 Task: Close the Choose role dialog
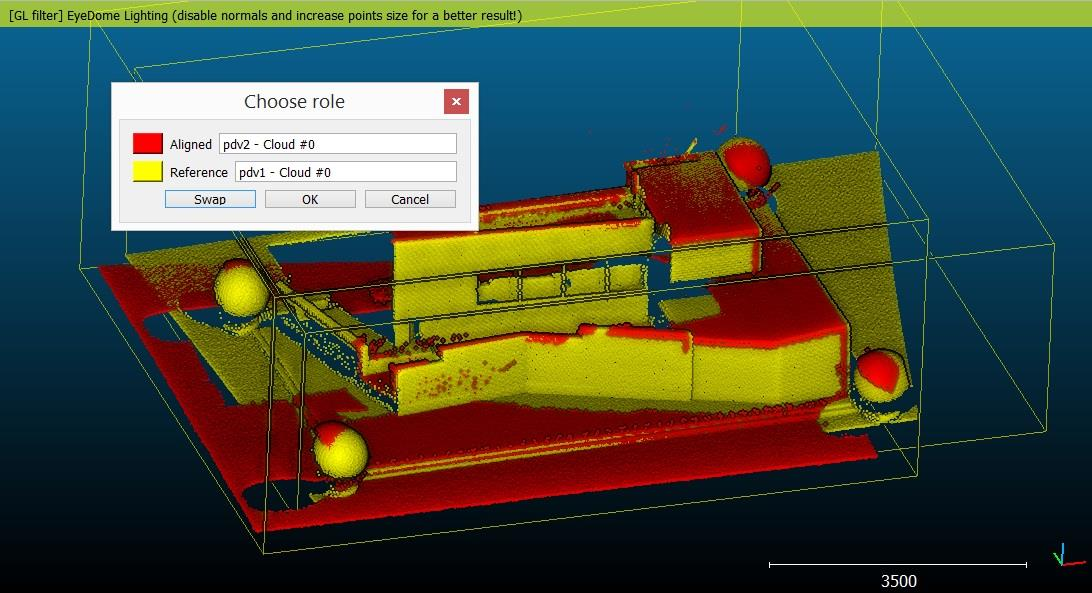[x=456, y=101]
